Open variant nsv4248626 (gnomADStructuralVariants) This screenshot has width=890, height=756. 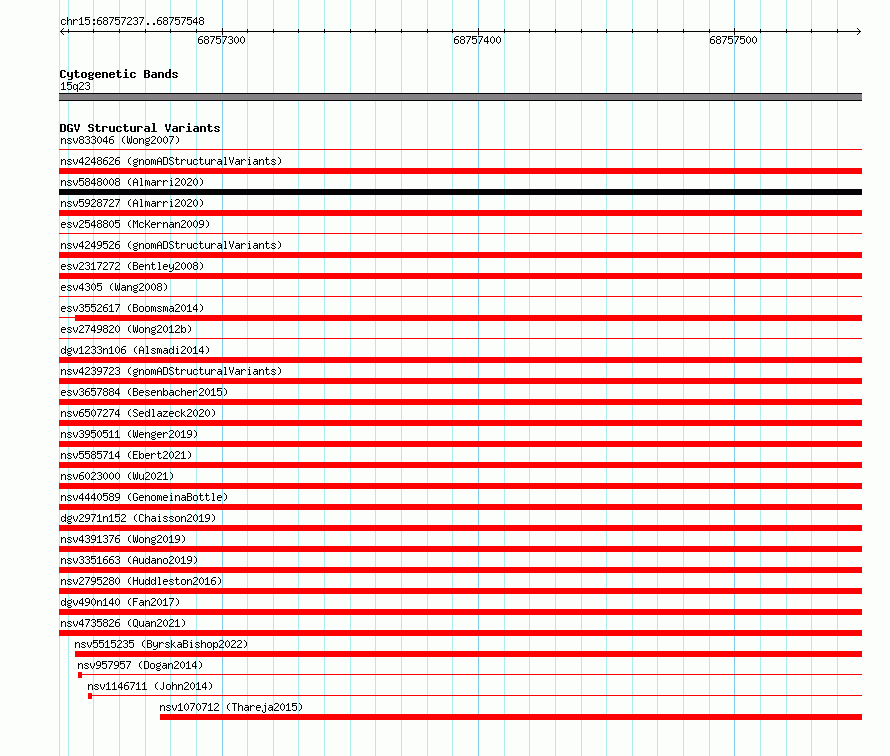point(171,161)
